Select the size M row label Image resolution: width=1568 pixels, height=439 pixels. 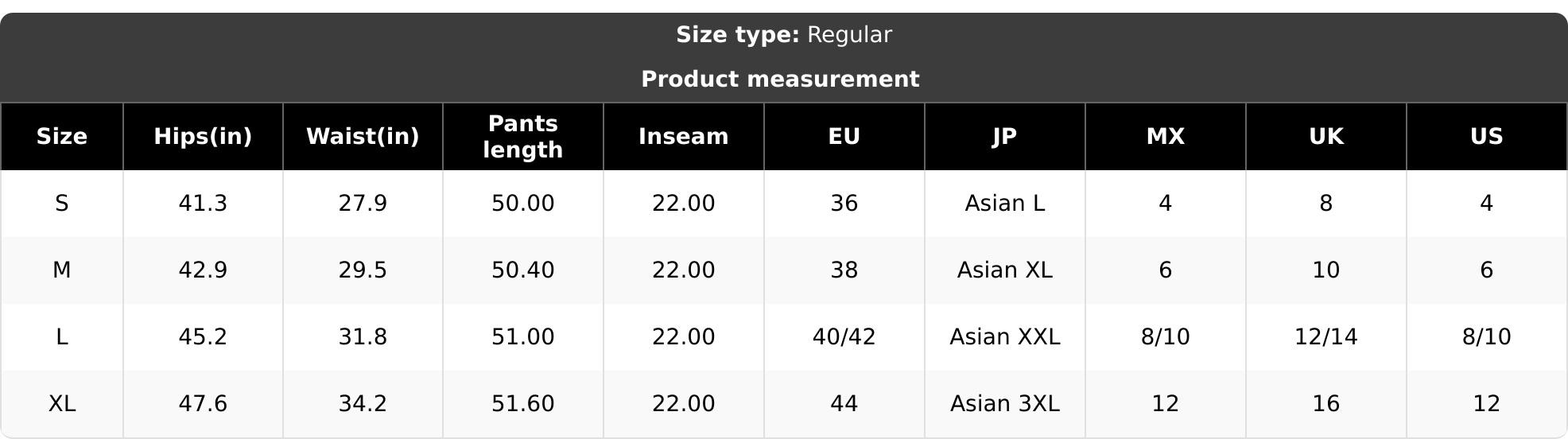[x=62, y=270]
